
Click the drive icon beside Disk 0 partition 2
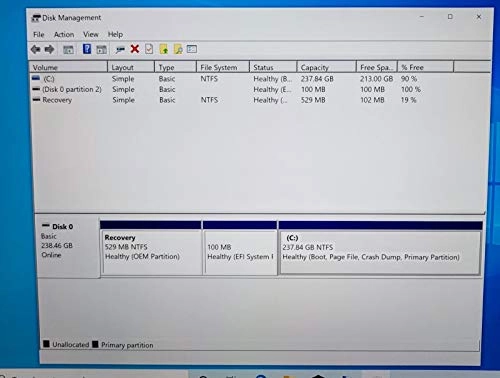pos(36,89)
